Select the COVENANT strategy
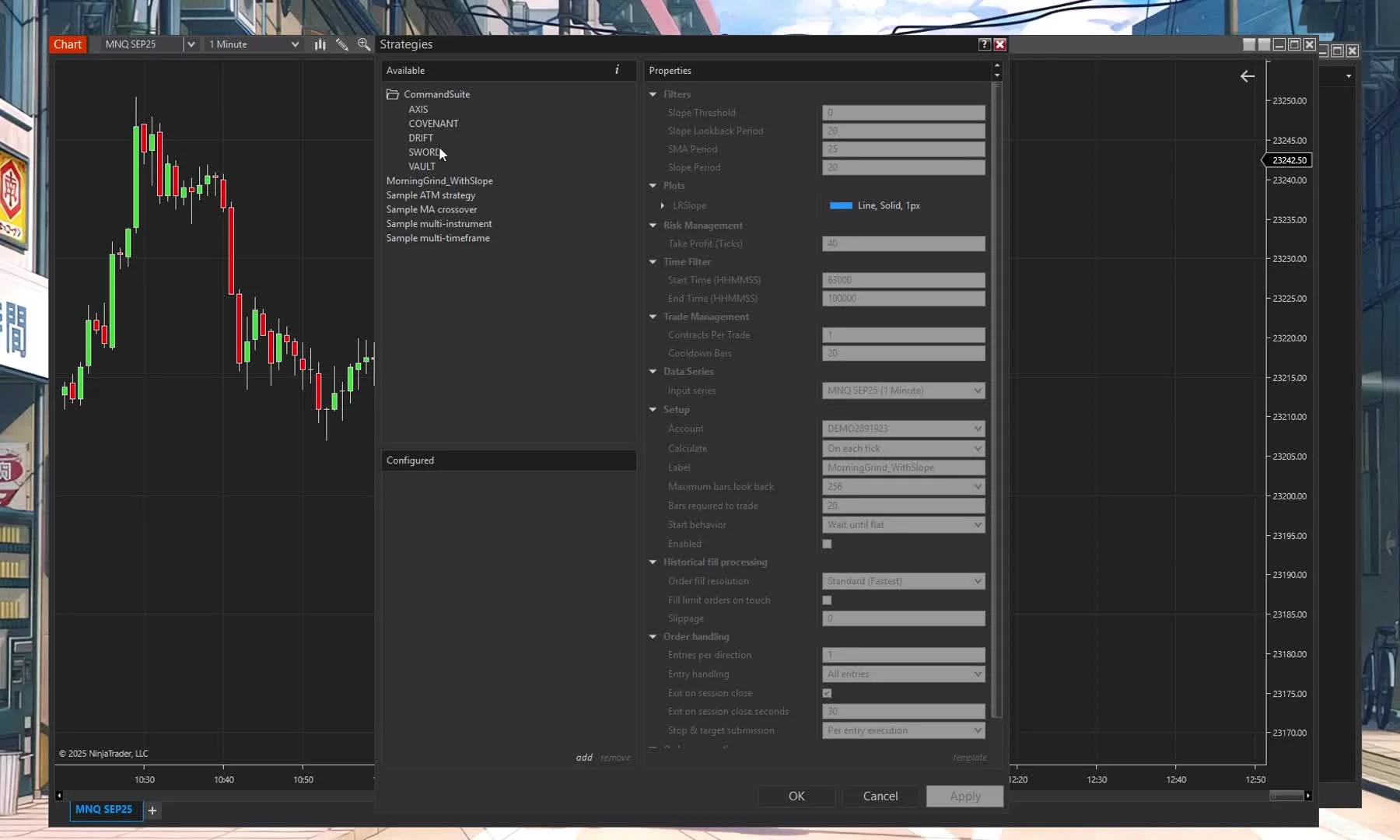 [x=433, y=124]
